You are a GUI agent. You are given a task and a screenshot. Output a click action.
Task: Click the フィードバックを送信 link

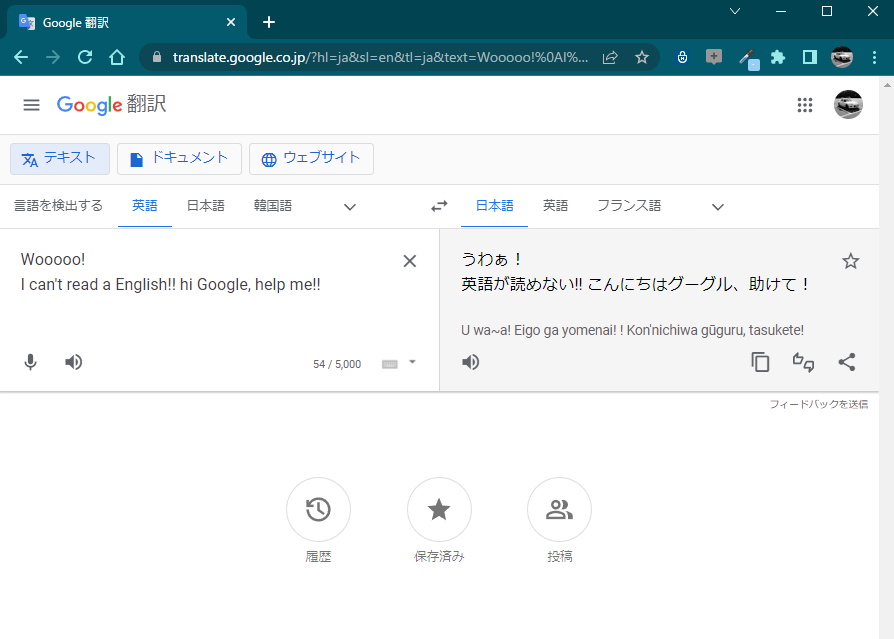819,404
